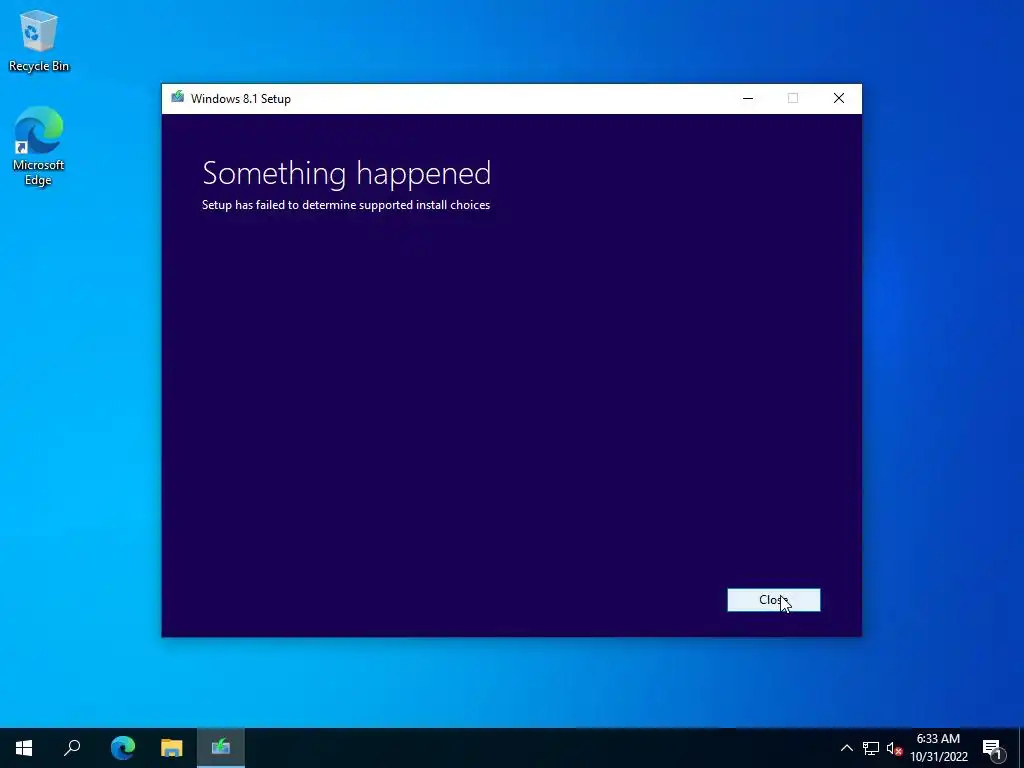Show hidden system tray icons
The image size is (1024, 768).
click(x=846, y=748)
